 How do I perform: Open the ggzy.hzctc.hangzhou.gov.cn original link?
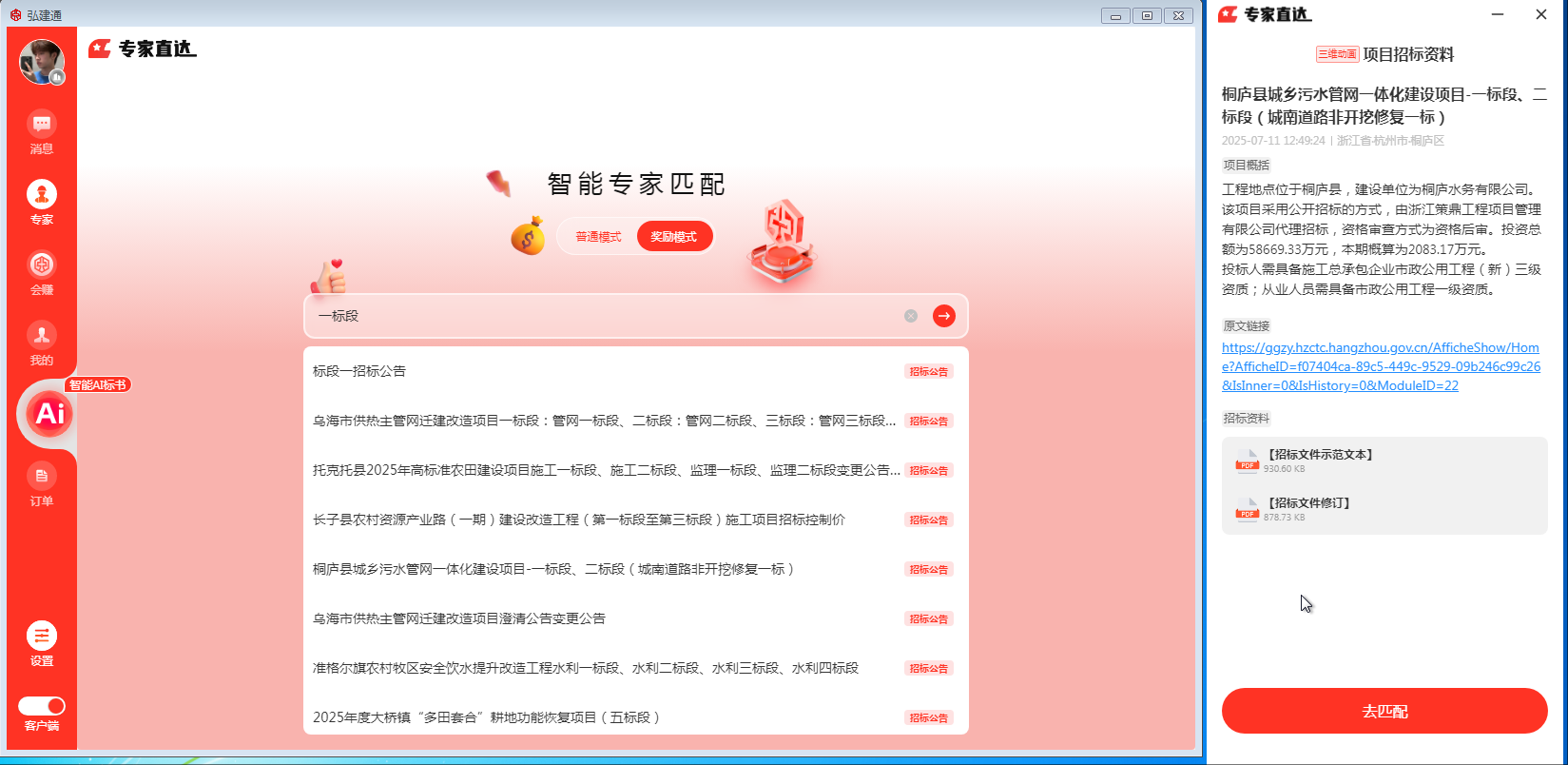click(x=1381, y=366)
